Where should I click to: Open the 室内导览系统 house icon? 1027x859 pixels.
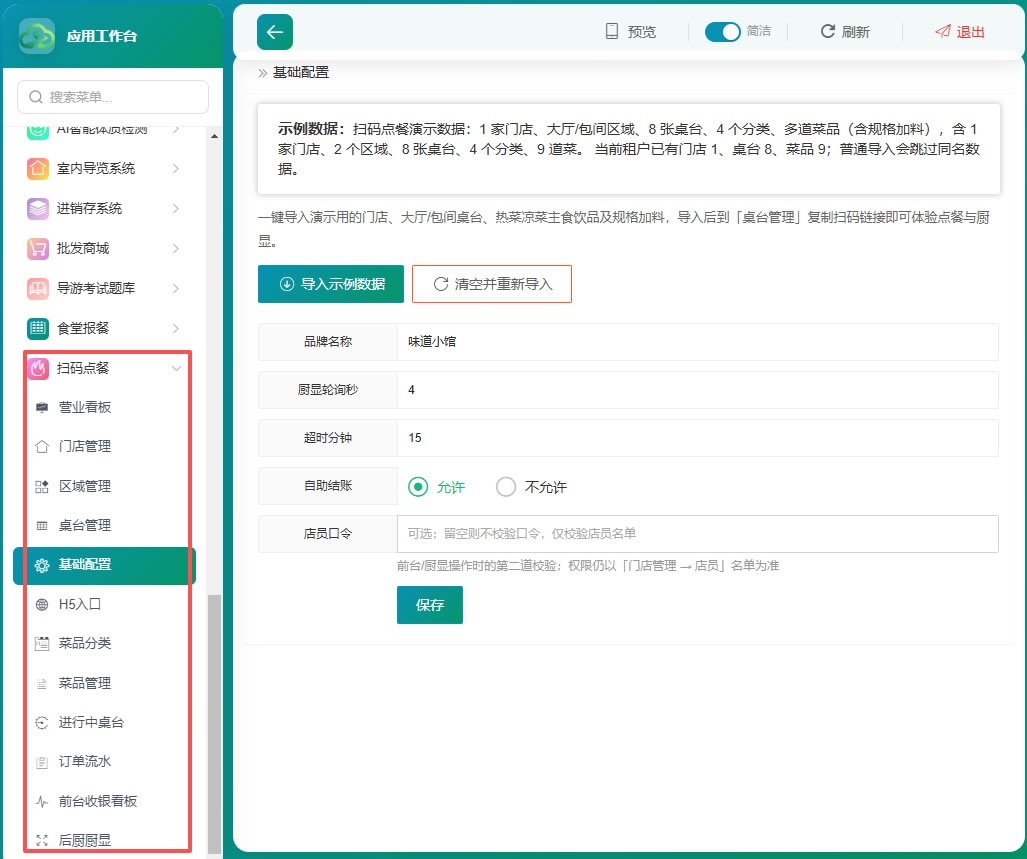click(x=37, y=168)
